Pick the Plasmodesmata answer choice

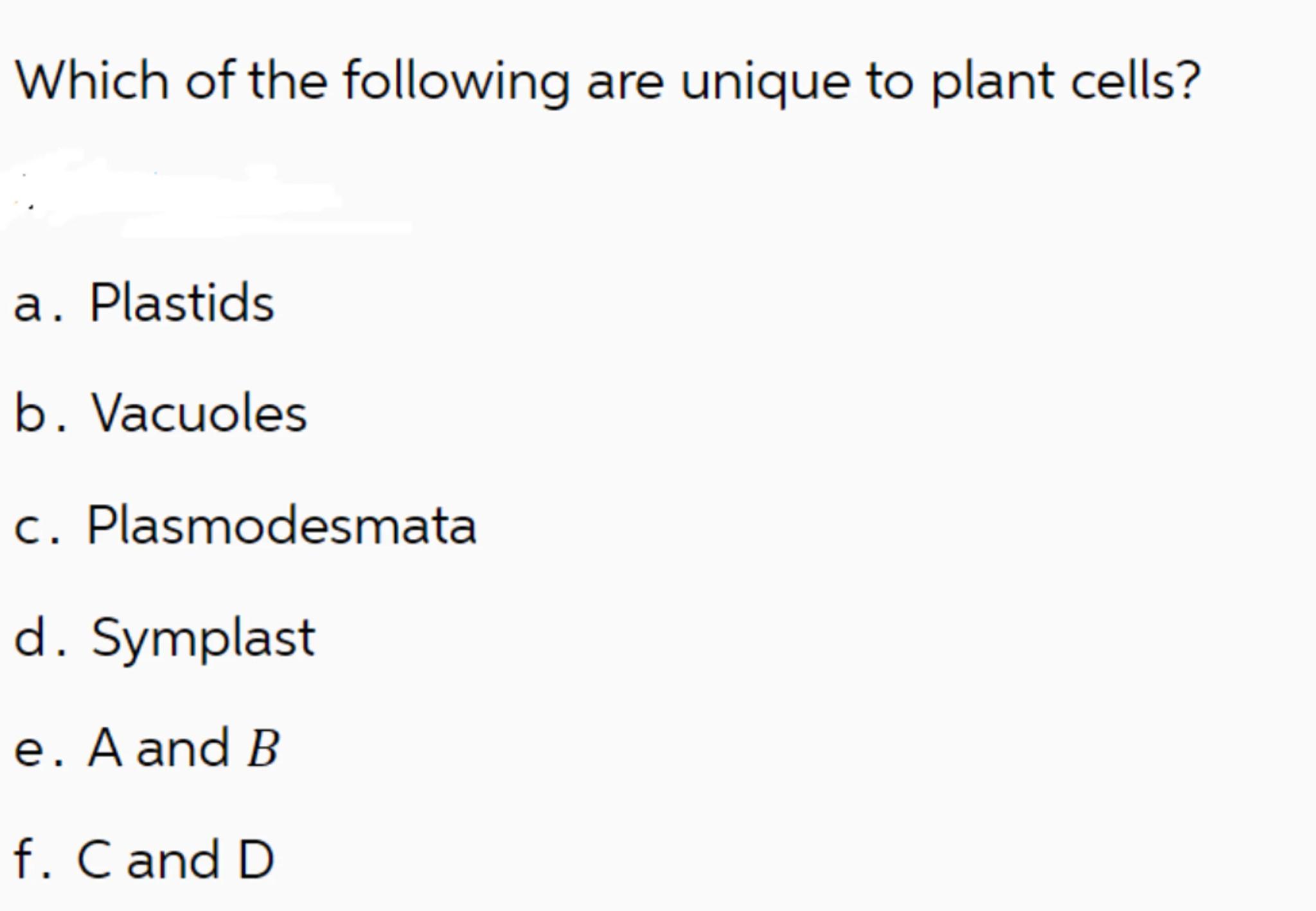point(281,525)
